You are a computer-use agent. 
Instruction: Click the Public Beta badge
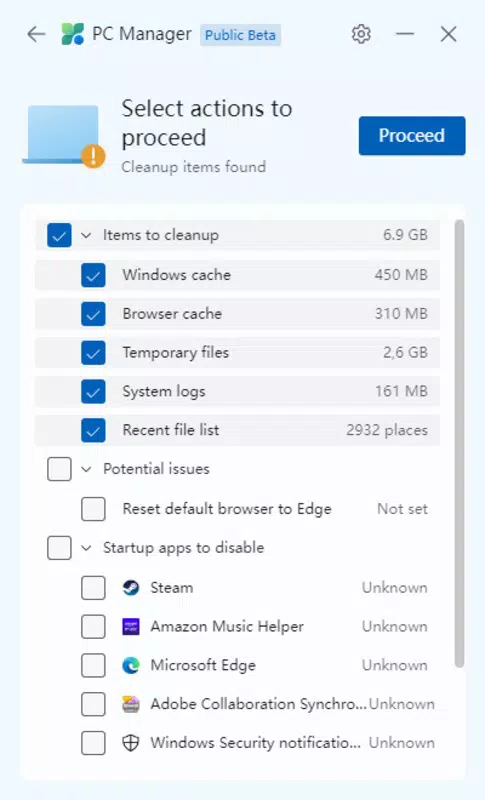click(x=240, y=35)
